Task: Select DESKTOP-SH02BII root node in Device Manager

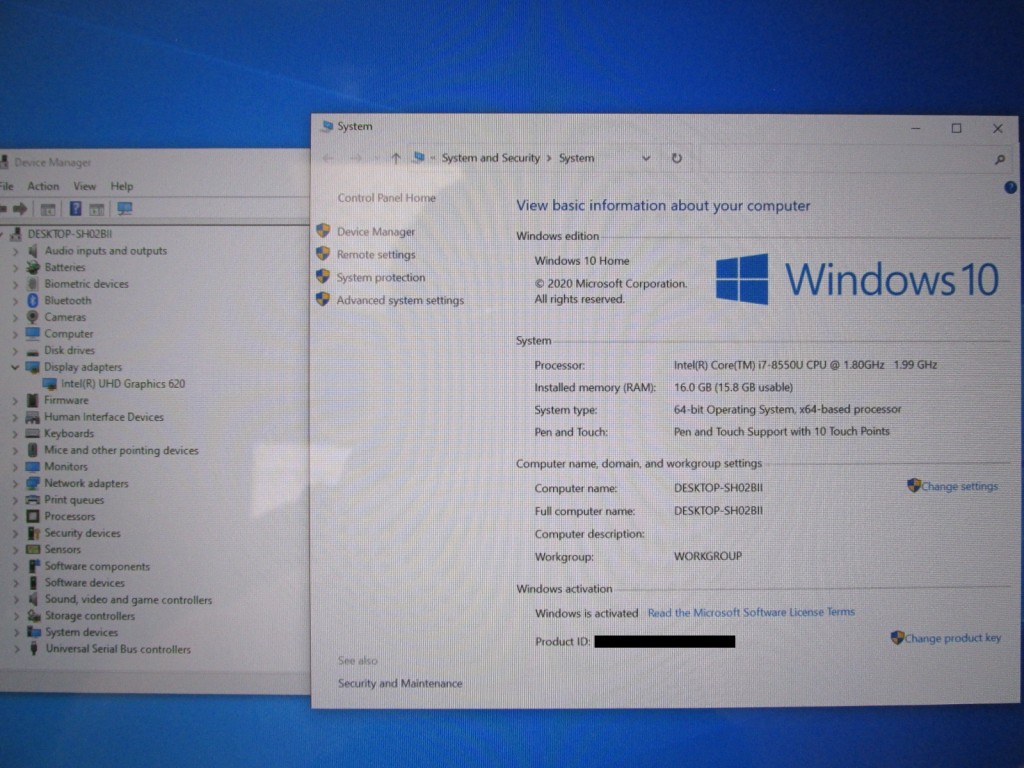Action: point(69,234)
